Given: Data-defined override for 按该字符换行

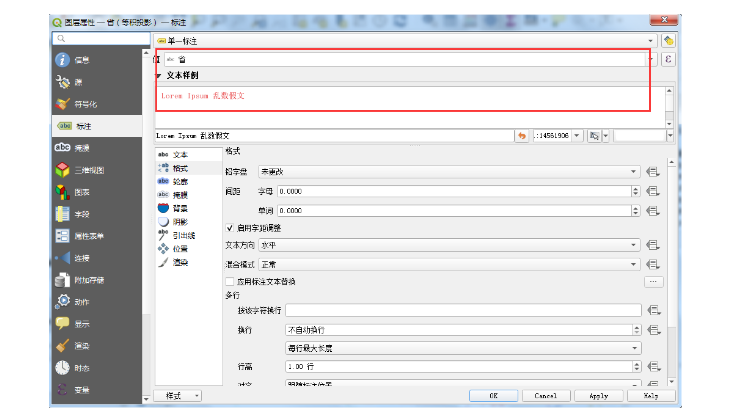Looking at the screenshot, I should 654,310.
